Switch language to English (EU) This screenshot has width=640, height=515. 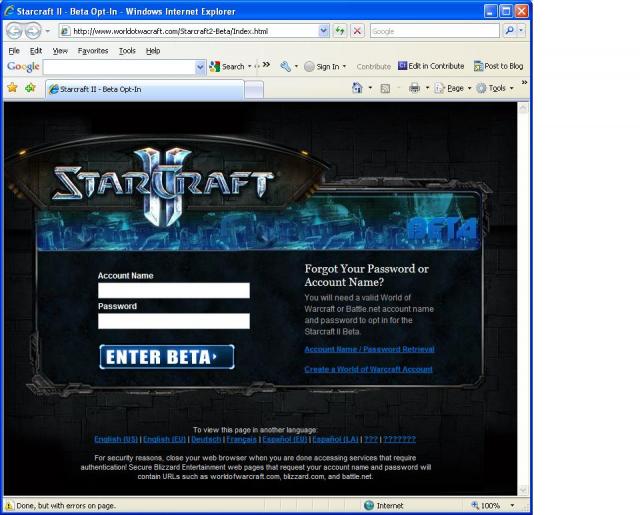tap(164, 440)
